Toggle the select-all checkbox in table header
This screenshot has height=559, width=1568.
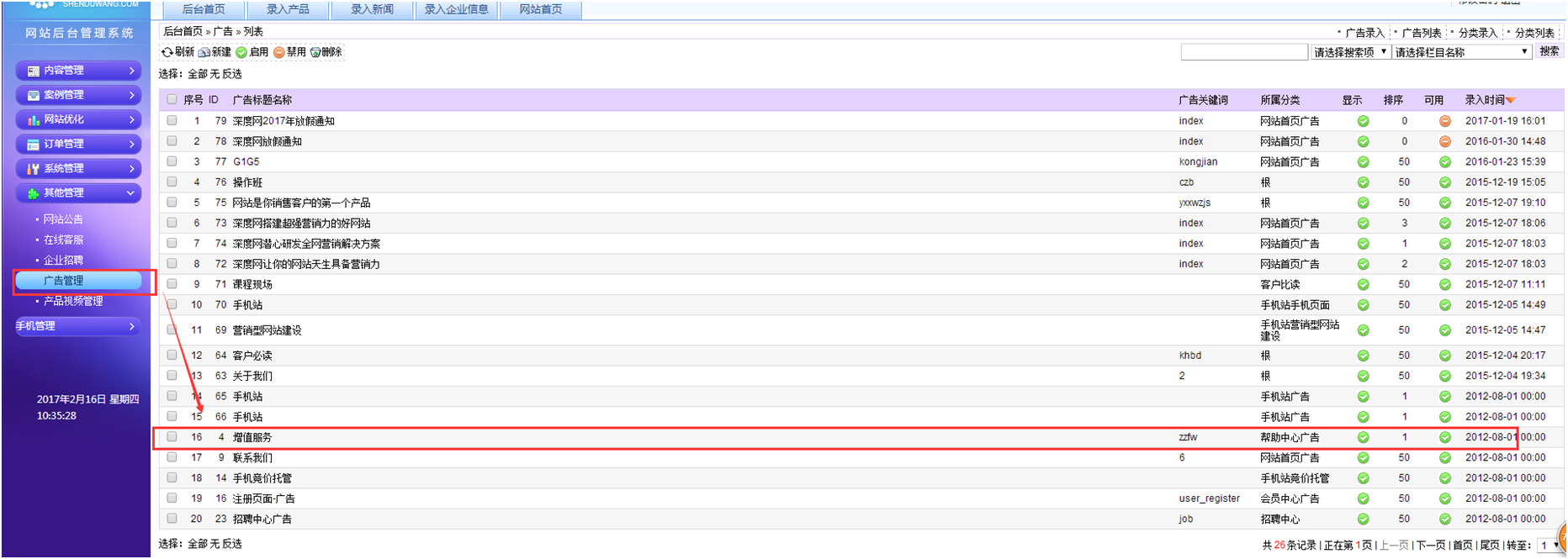point(172,99)
